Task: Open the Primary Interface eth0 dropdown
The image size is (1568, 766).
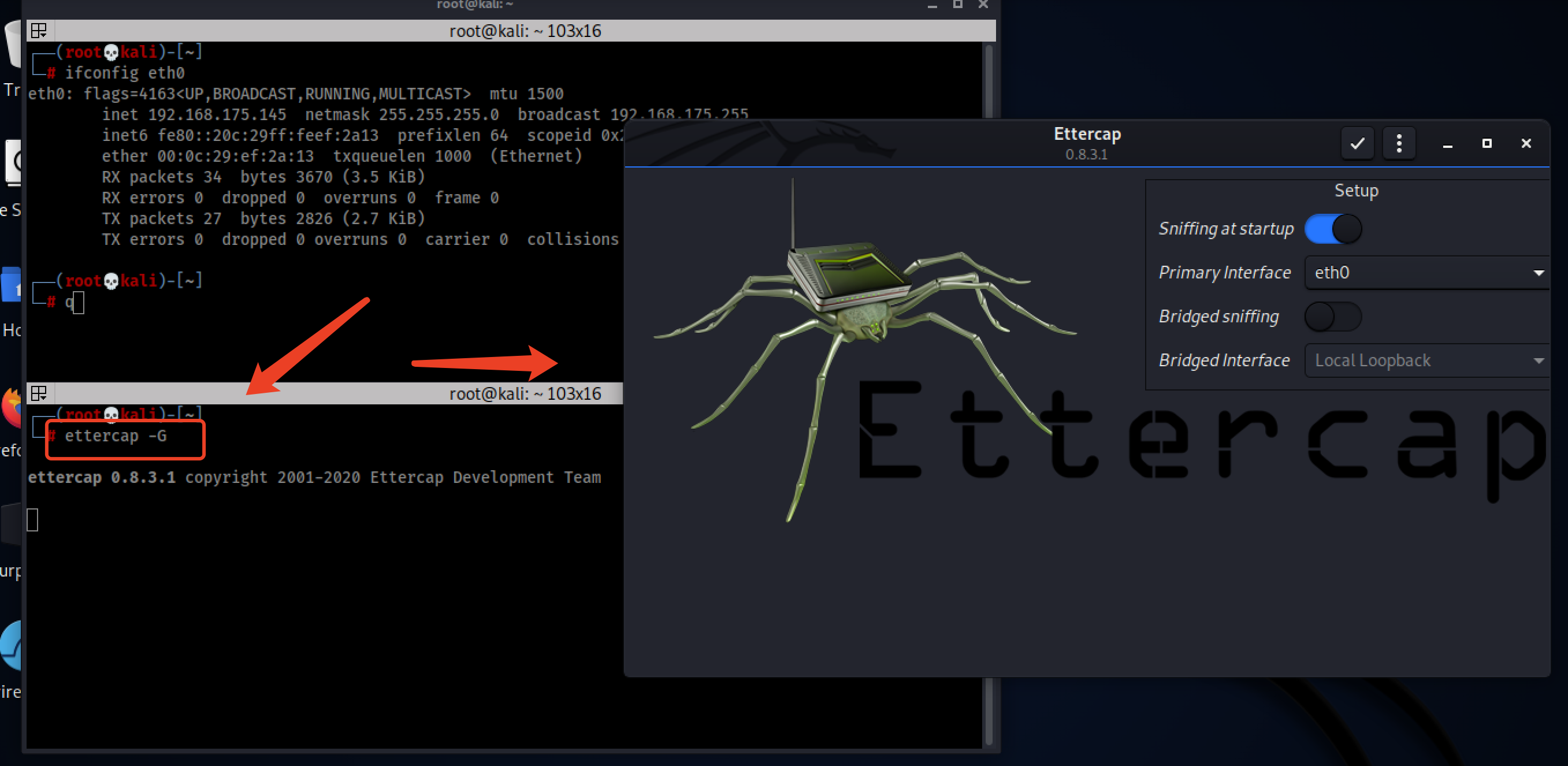Action: tap(1418, 273)
